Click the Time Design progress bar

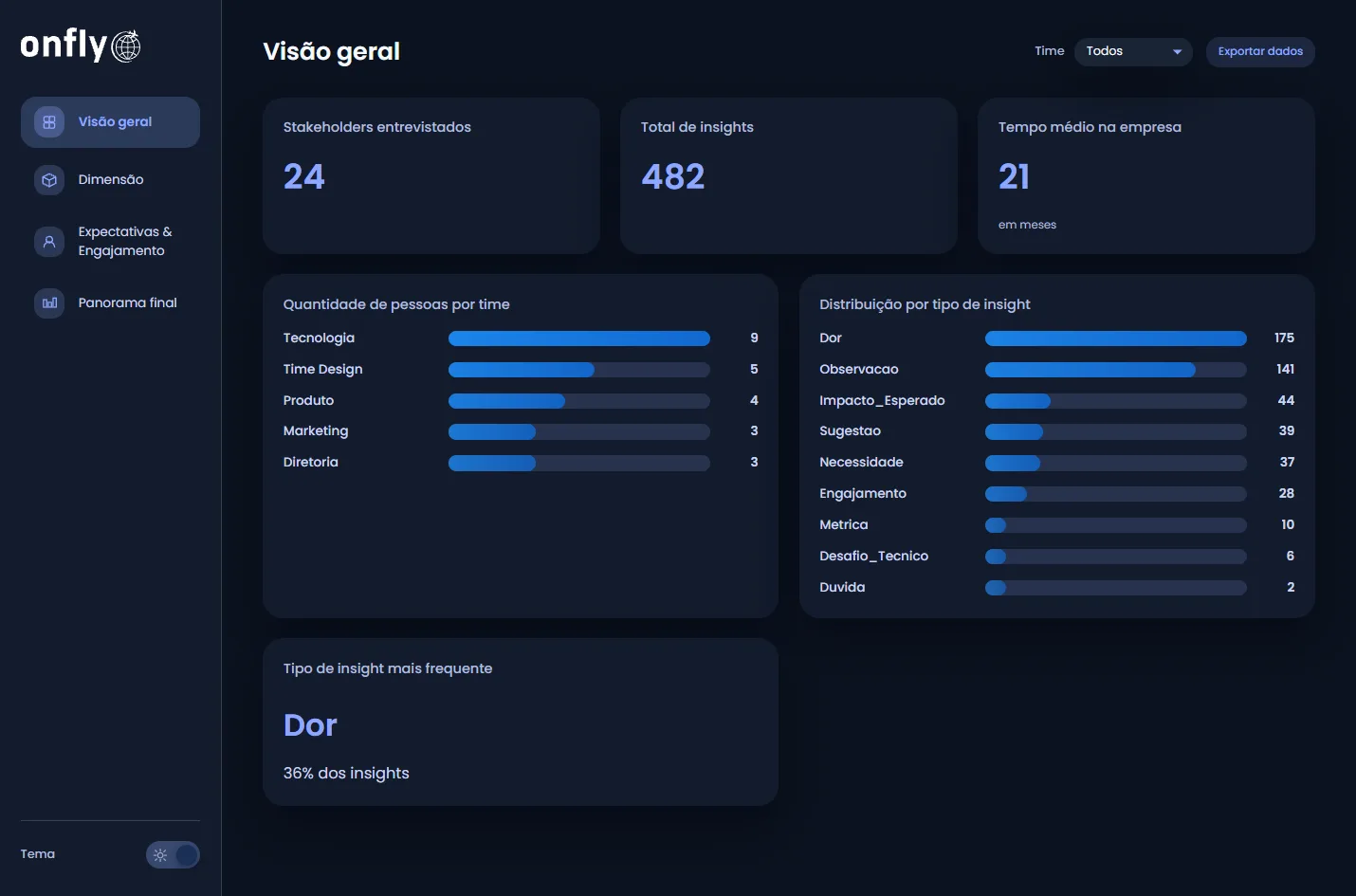click(x=579, y=370)
